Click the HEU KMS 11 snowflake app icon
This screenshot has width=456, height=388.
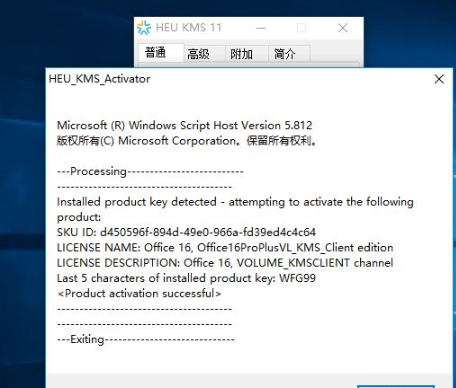(x=144, y=28)
